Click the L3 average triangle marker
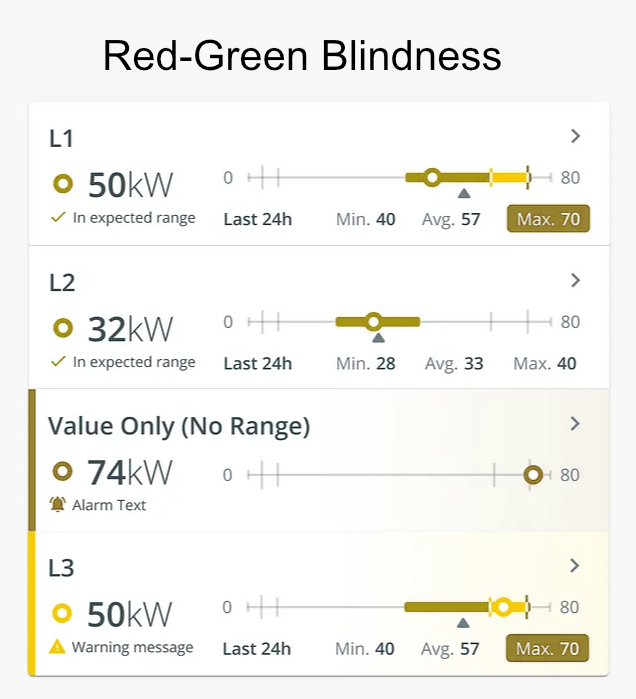 463,624
